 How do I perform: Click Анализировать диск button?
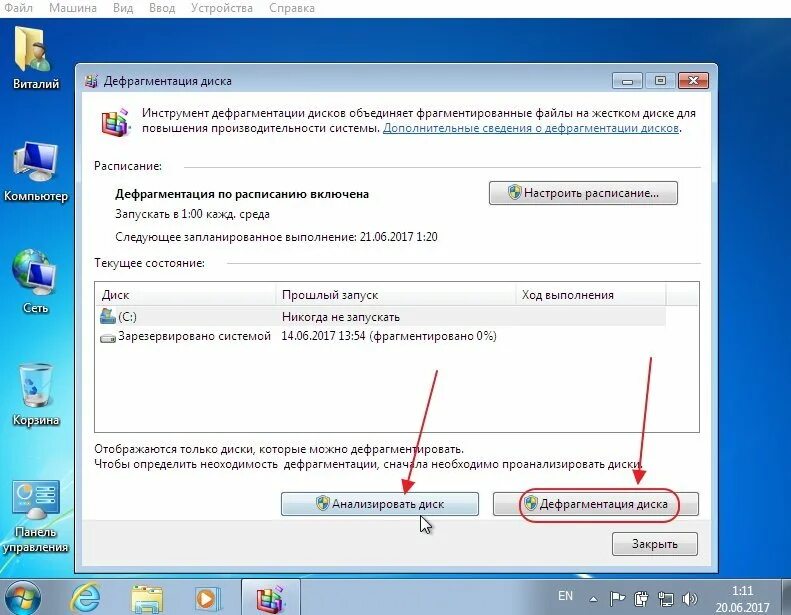tap(379, 504)
